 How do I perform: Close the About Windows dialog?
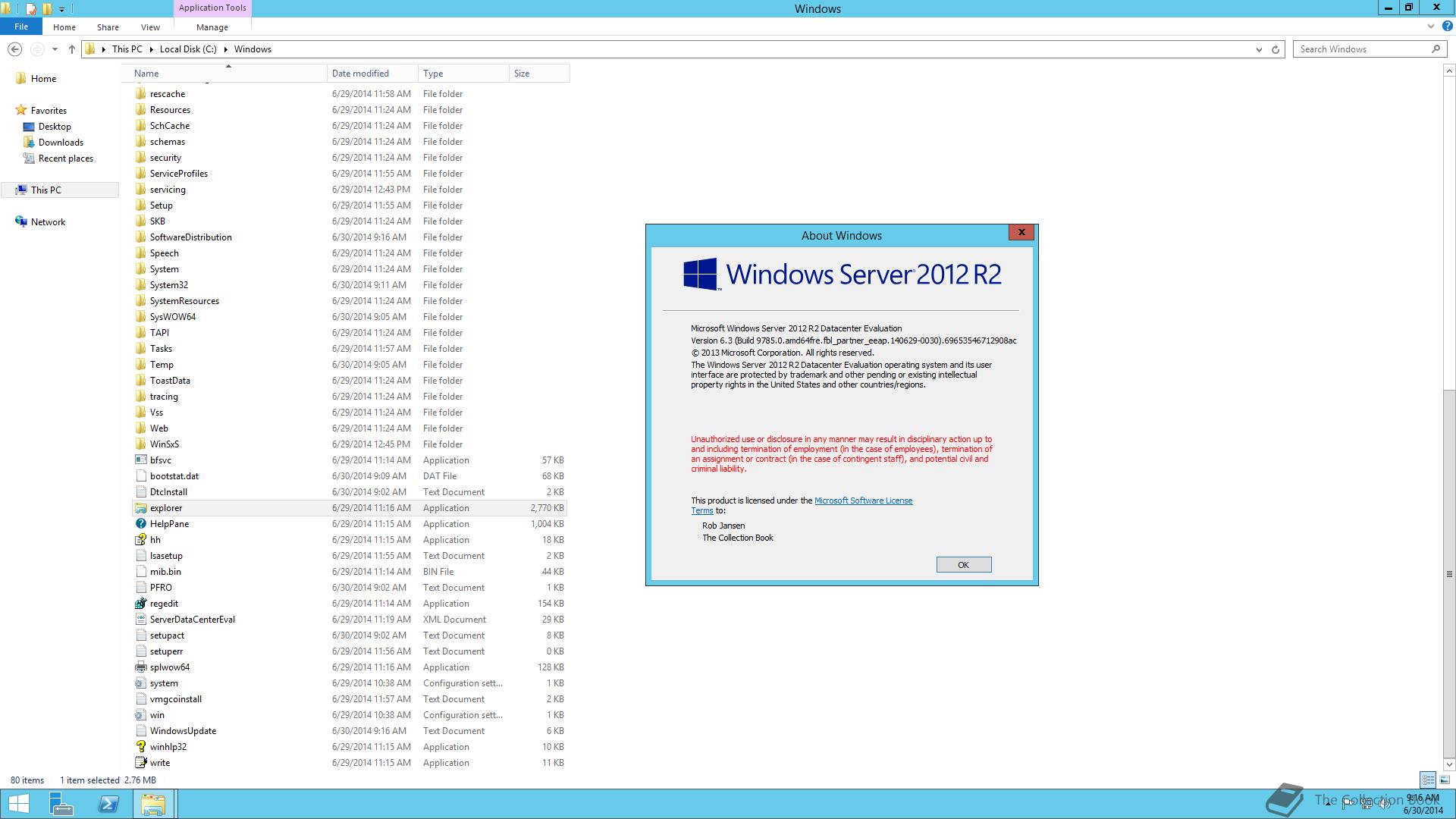[x=1021, y=232]
